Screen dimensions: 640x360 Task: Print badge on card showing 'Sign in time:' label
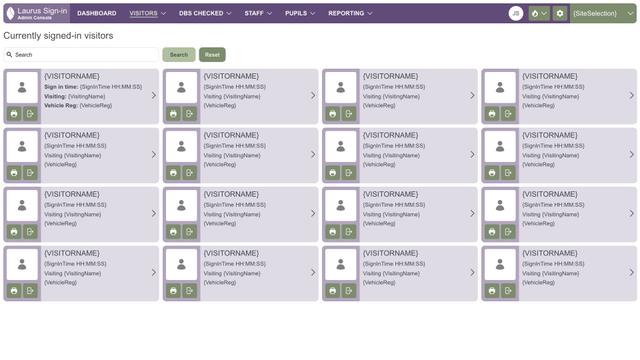tap(14, 114)
